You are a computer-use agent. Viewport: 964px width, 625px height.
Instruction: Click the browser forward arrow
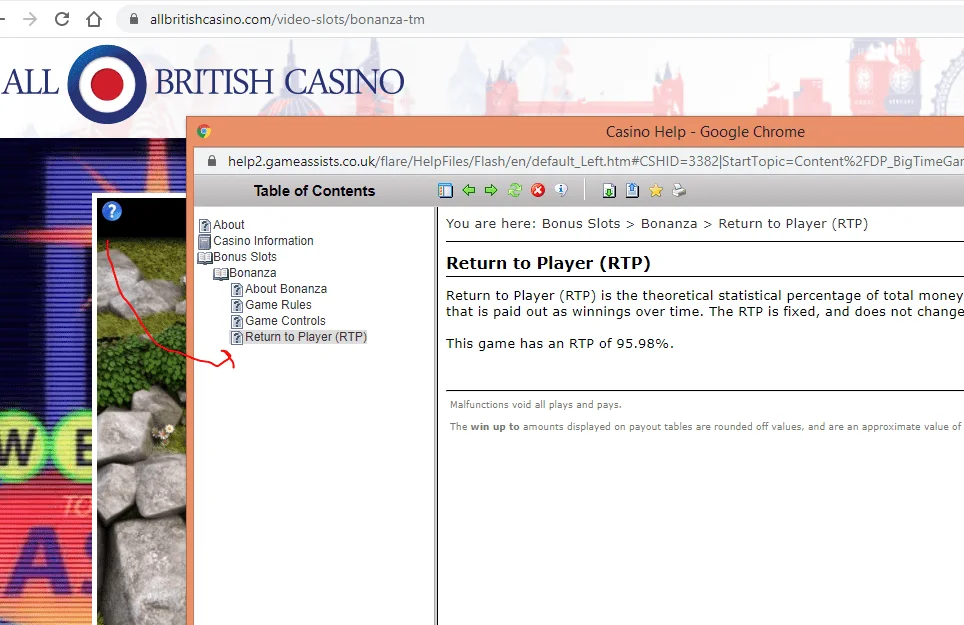click(30, 19)
